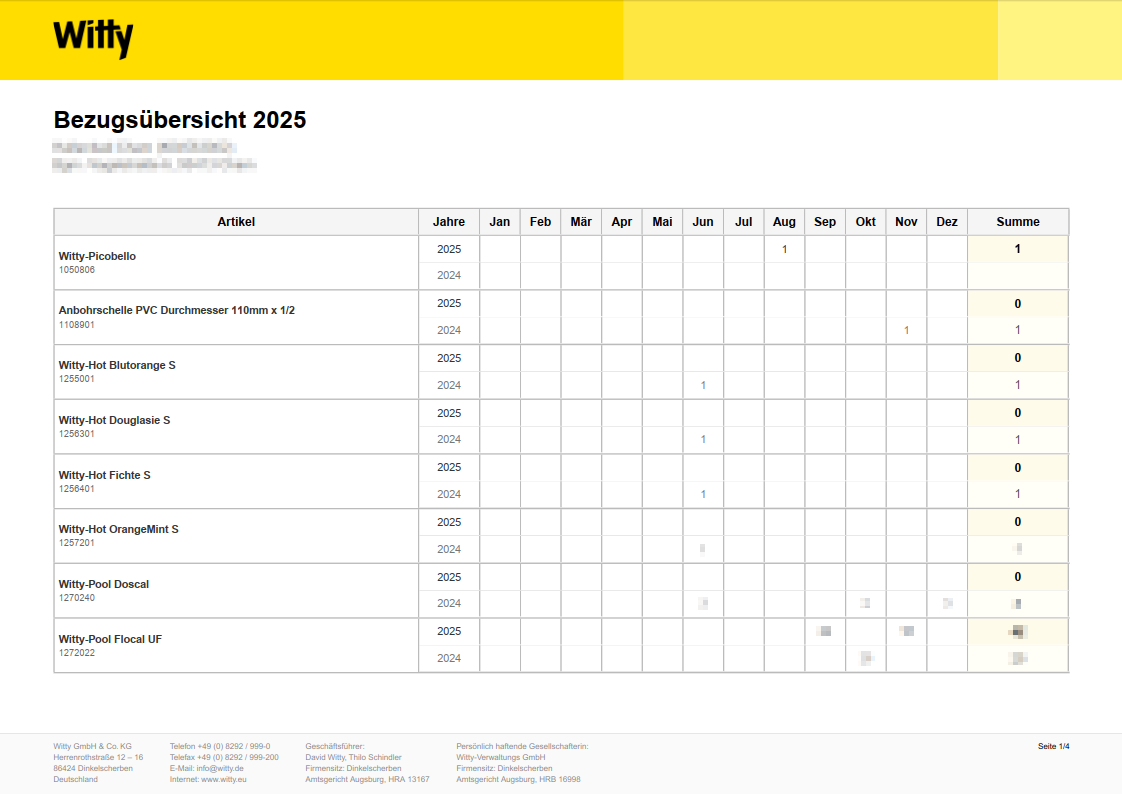The height and width of the screenshot is (794, 1122).
Task: Click the Summe column header
Action: click(x=1018, y=222)
